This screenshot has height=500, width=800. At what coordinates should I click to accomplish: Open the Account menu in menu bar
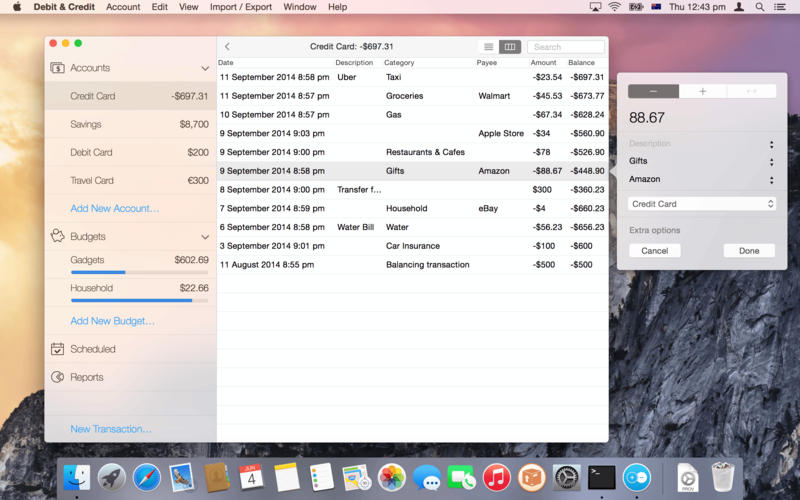tap(123, 7)
